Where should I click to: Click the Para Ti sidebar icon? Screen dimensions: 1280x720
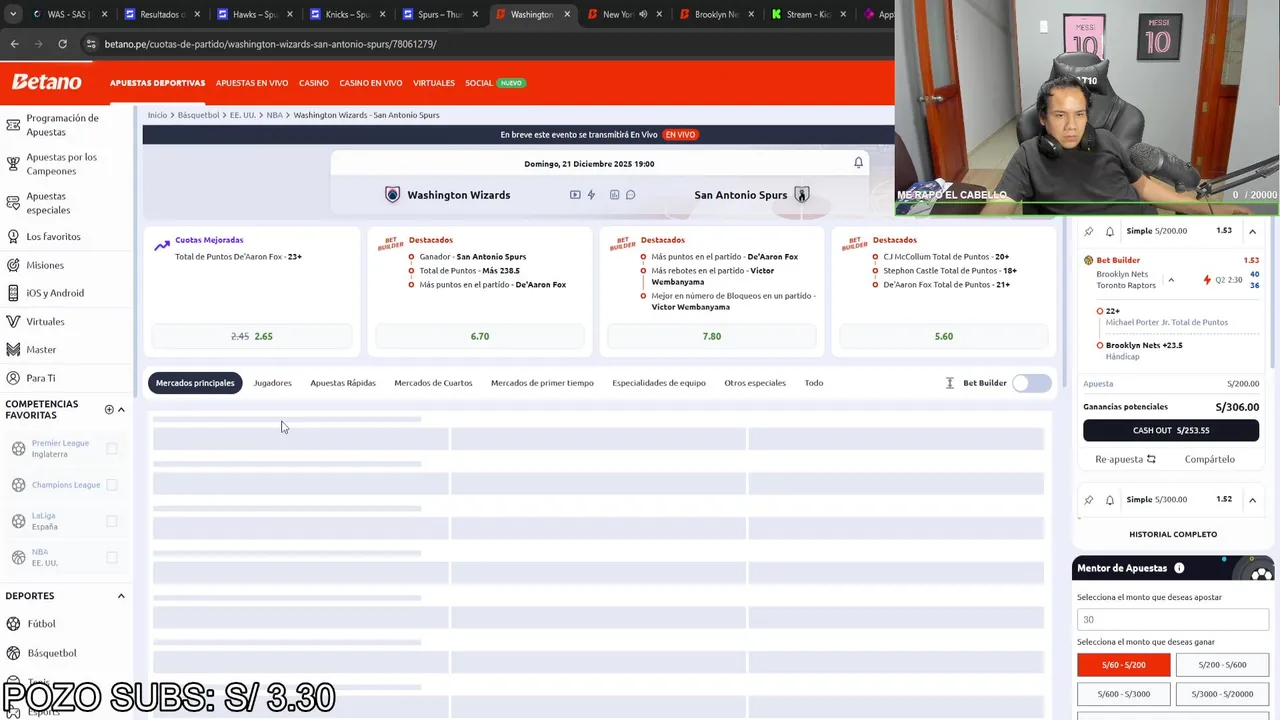(x=13, y=378)
